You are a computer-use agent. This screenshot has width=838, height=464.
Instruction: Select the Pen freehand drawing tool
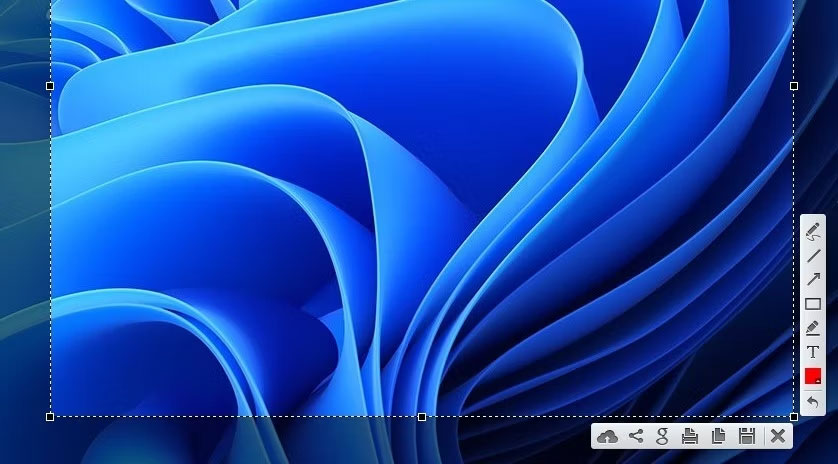813,233
